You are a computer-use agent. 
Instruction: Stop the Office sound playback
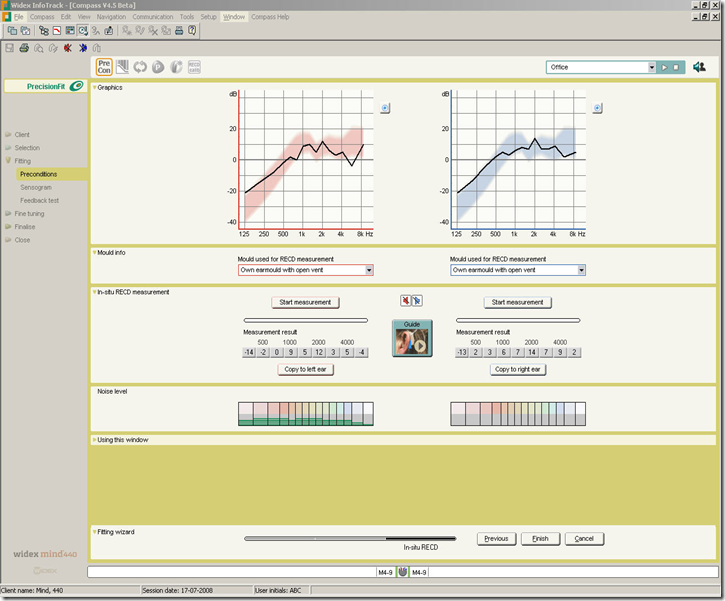(x=676, y=67)
